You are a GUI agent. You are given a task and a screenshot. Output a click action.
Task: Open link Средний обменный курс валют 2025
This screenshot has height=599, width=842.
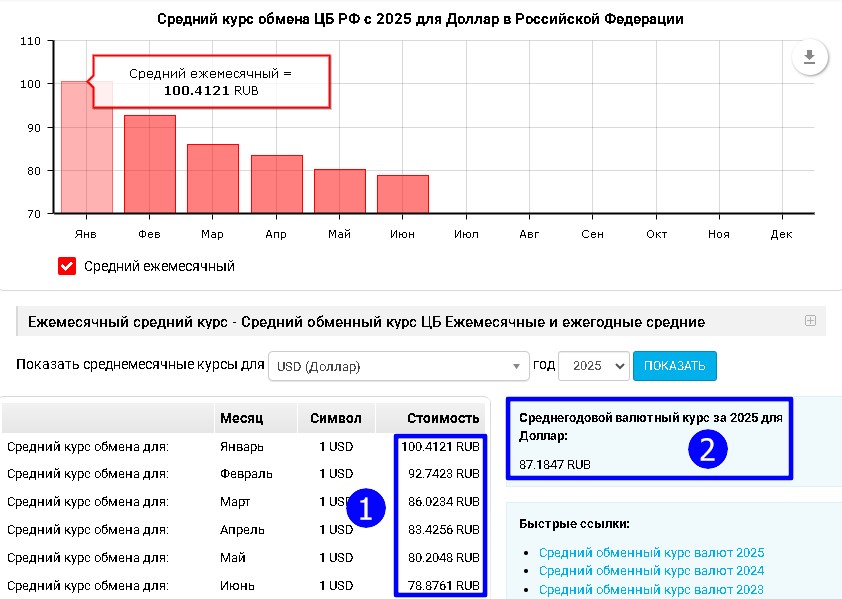pyautogui.click(x=651, y=552)
